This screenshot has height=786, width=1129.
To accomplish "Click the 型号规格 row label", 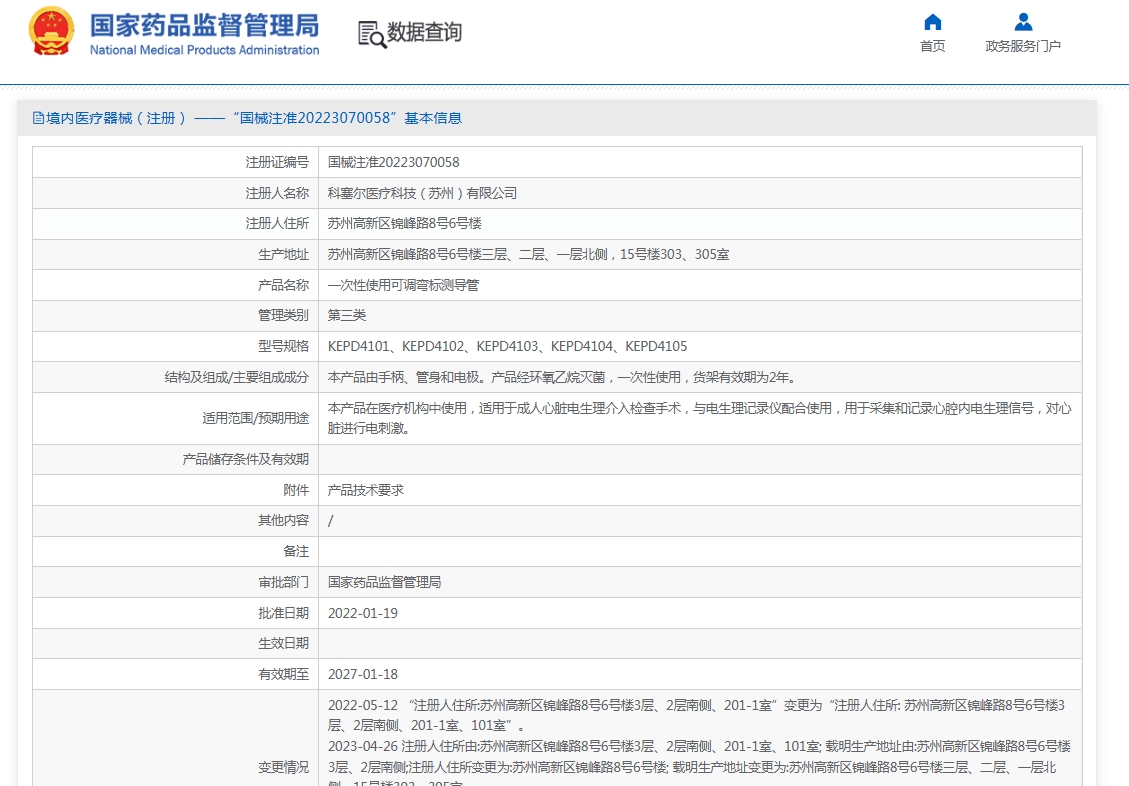I will coord(284,346).
